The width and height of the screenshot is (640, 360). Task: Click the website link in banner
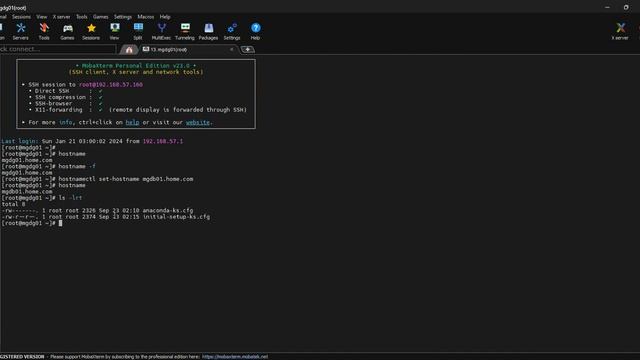[198, 122]
